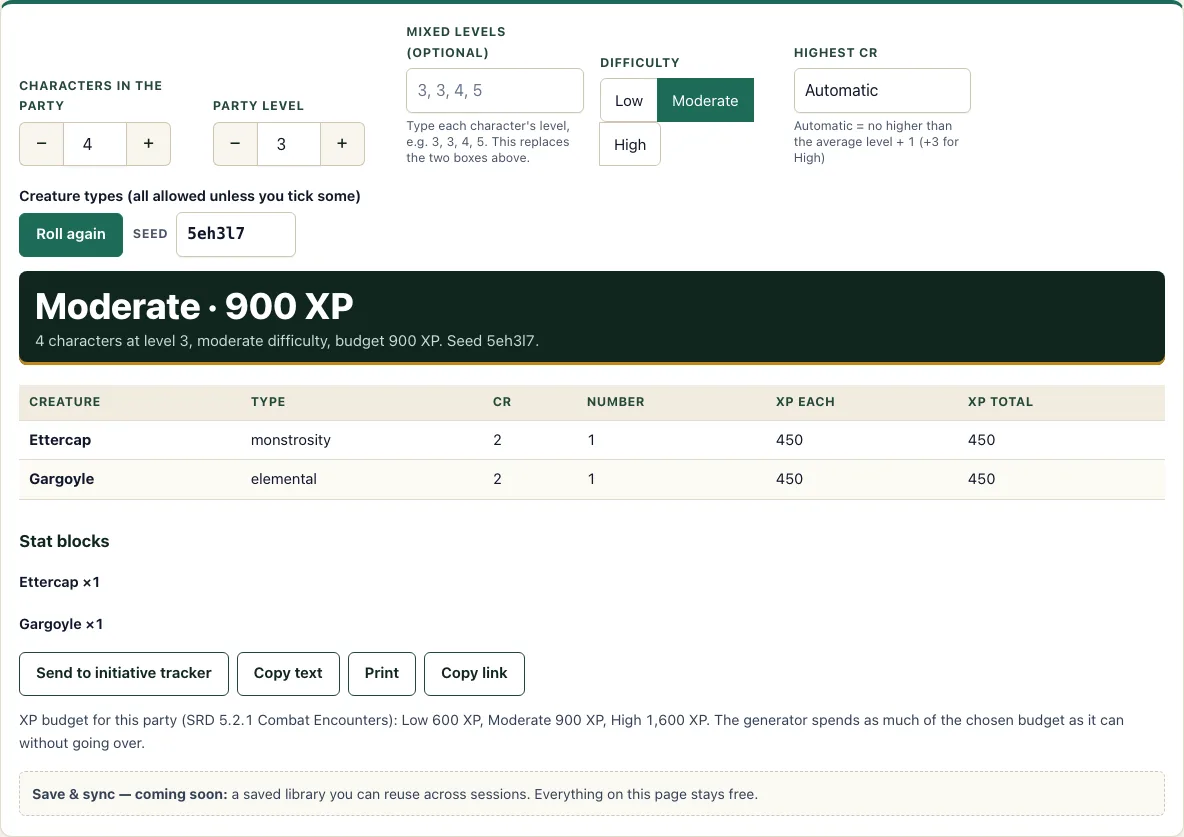
Task: Click the Moderate · 900 XP heading
Action: point(194,306)
